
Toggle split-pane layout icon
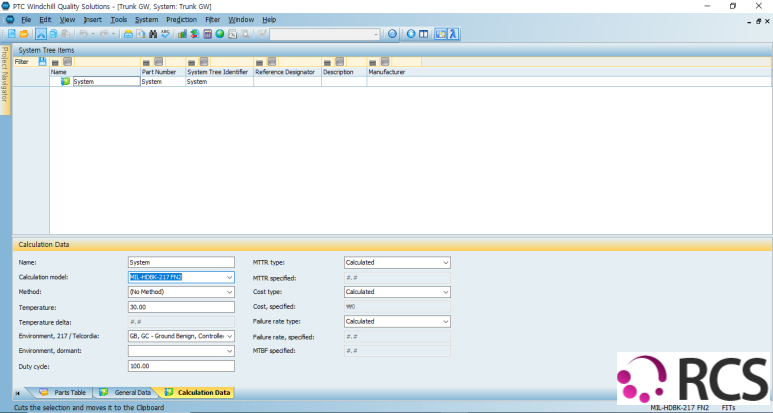(x=423, y=34)
